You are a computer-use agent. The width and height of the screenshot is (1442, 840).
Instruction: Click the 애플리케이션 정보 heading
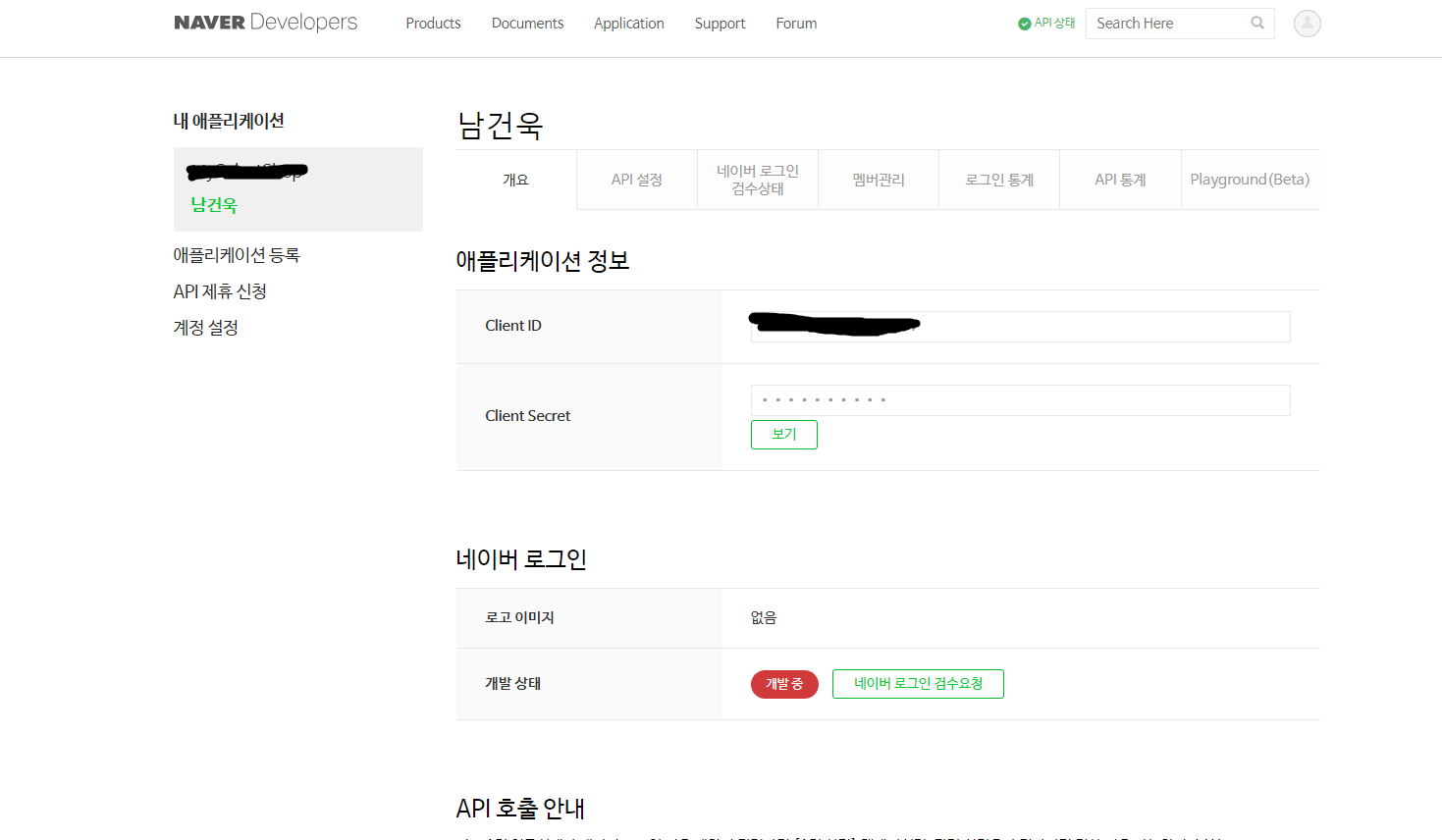click(543, 261)
